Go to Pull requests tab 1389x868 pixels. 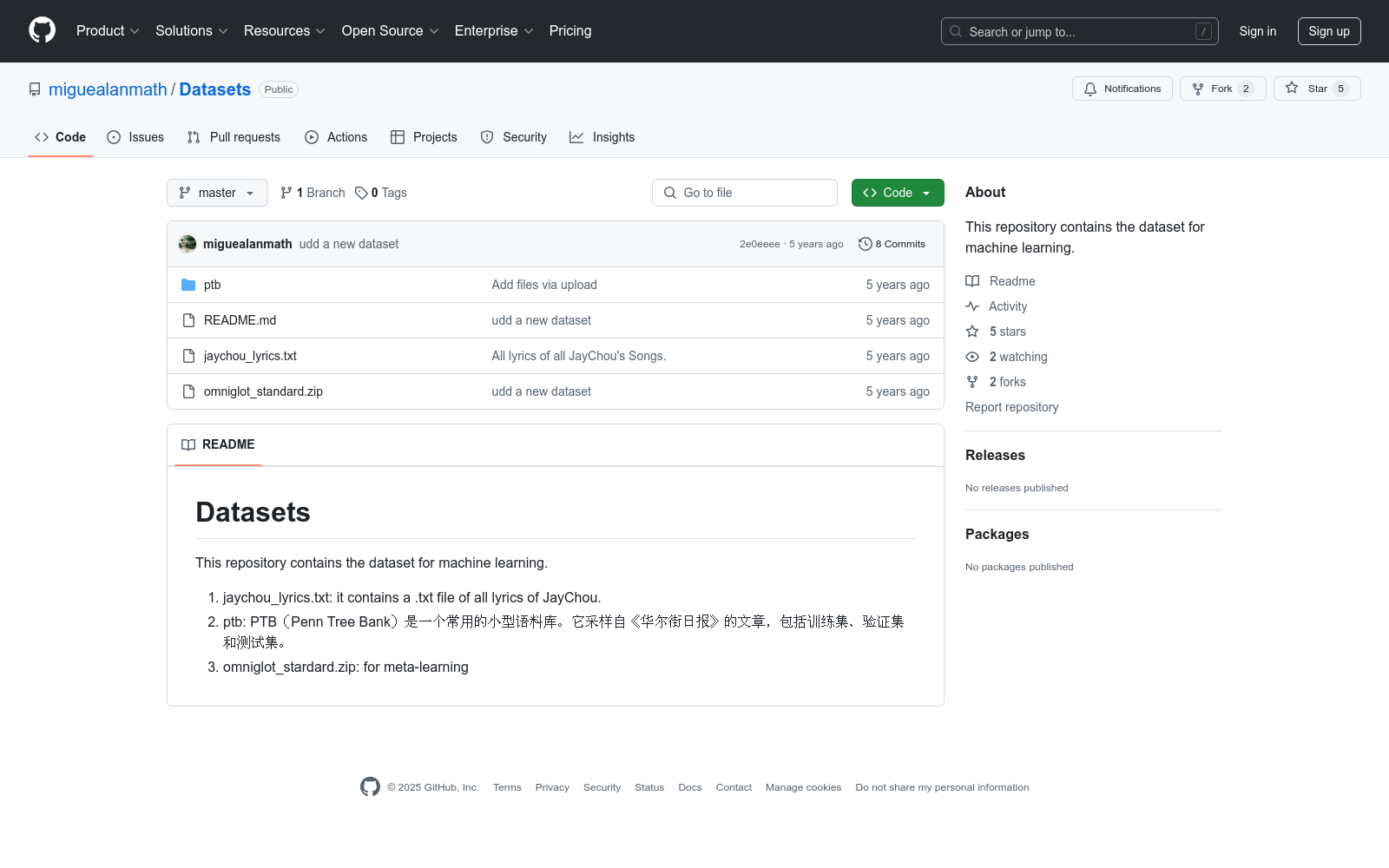(234, 137)
